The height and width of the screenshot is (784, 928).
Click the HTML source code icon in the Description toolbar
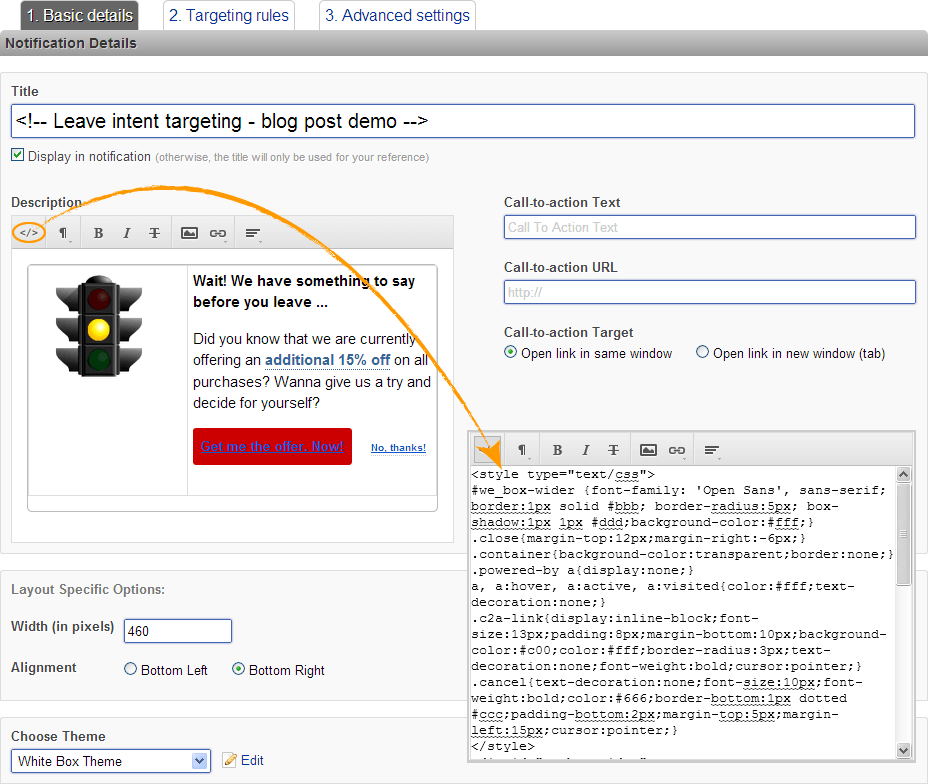tap(29, 233)
